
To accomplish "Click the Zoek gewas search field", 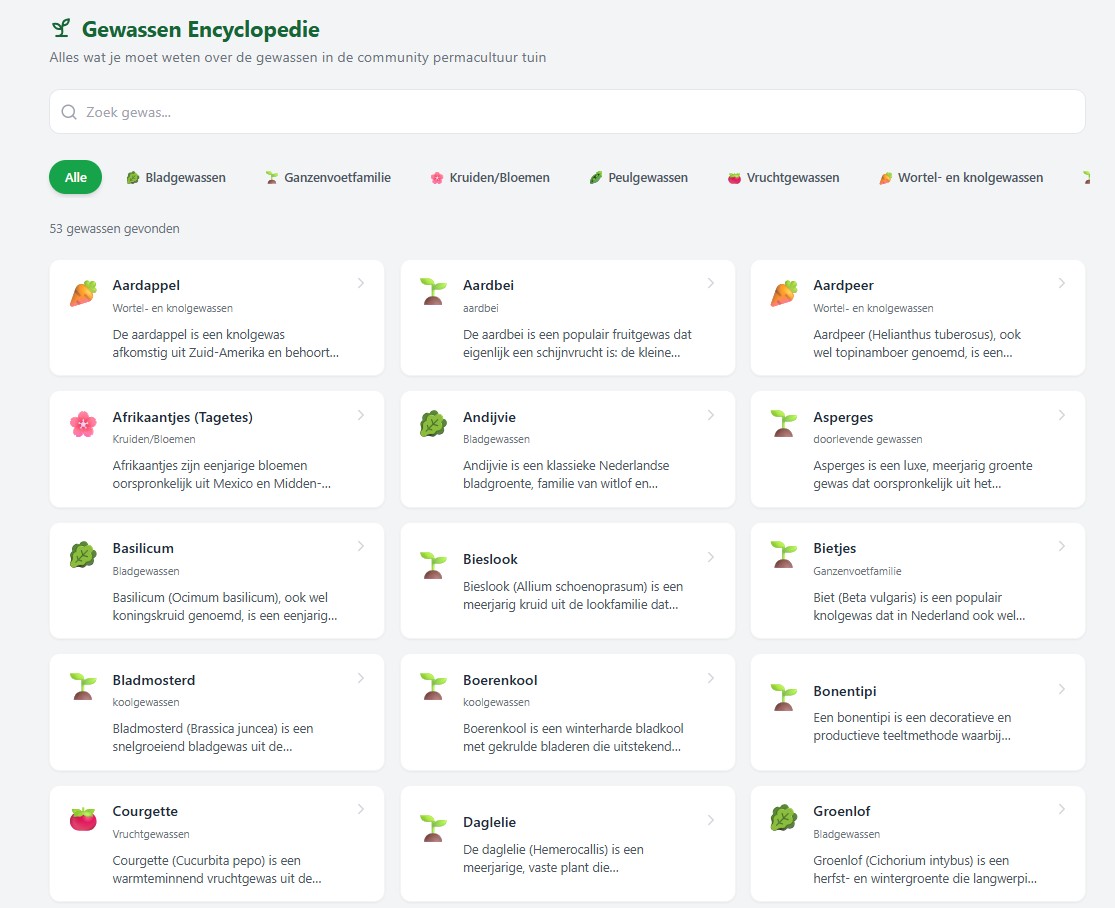I will tap(400, 112).
